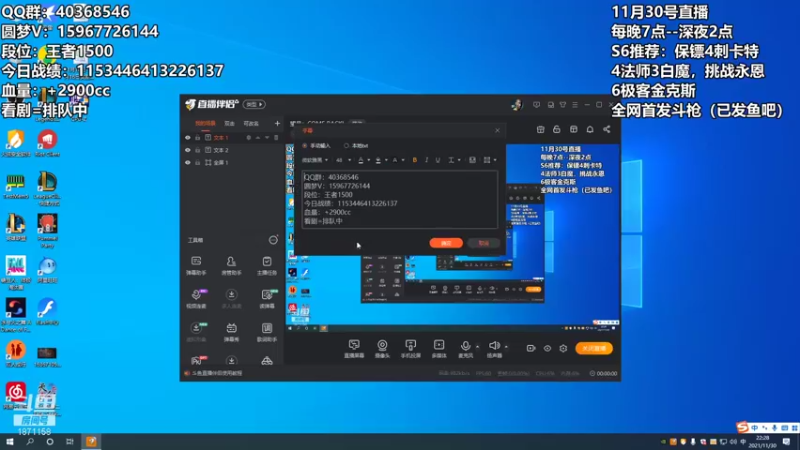Viewport: 800px width, 450px height.
Task: Toggle the lock on 文本 1 source
Action: (x=197, y=138)
